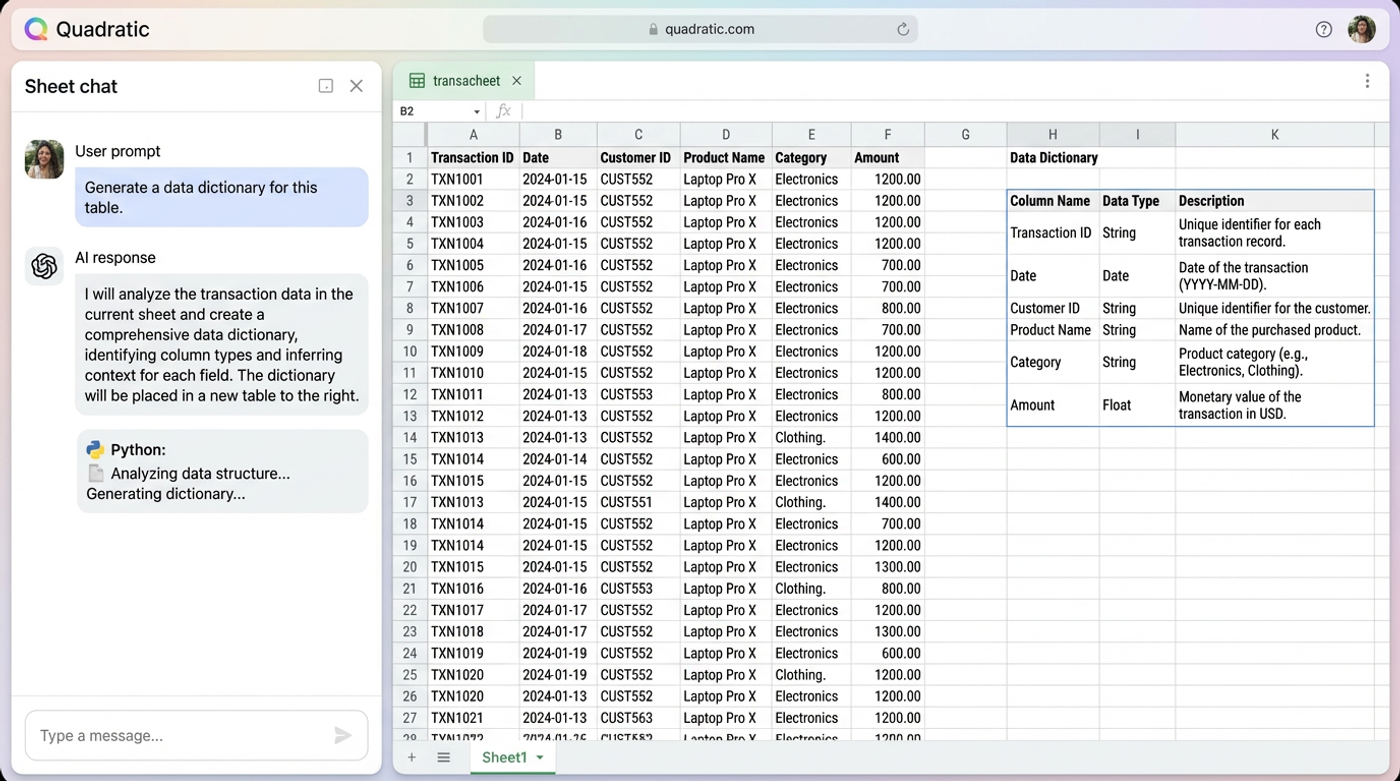
Task: Select the Sheet1 sheet tab
Action: [513, 758]
